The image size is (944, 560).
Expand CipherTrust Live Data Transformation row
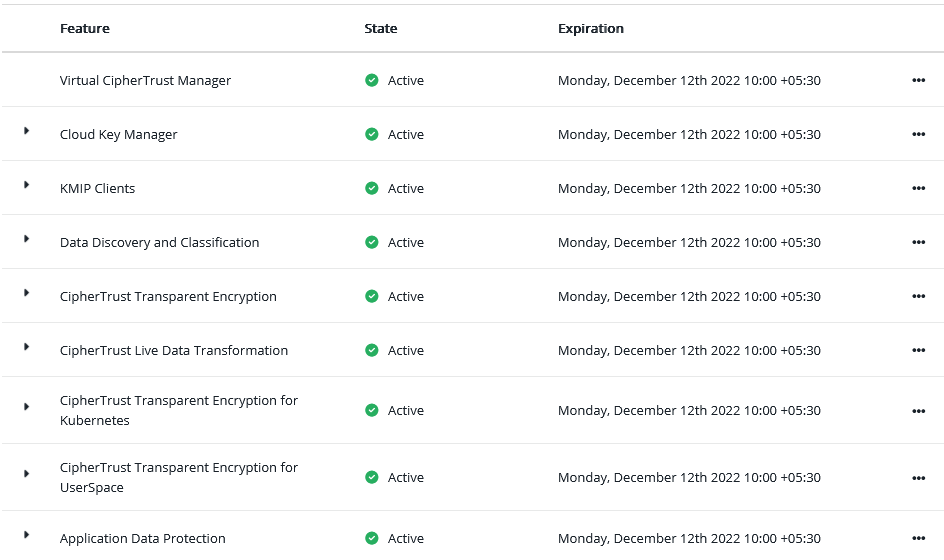coord(27,347)
